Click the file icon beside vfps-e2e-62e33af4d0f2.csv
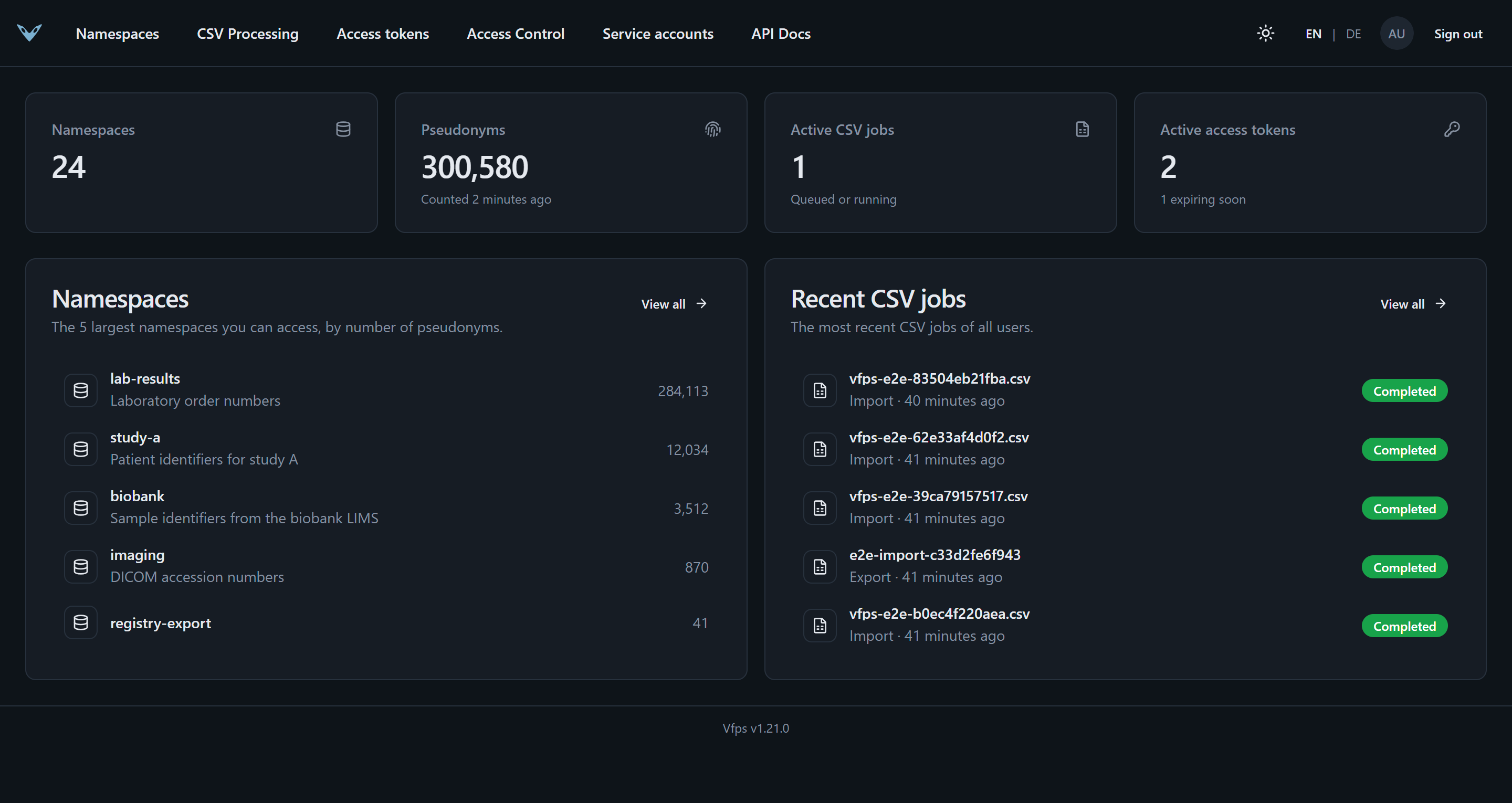This screenshot has width=1512, height=803. pos(820,449)
